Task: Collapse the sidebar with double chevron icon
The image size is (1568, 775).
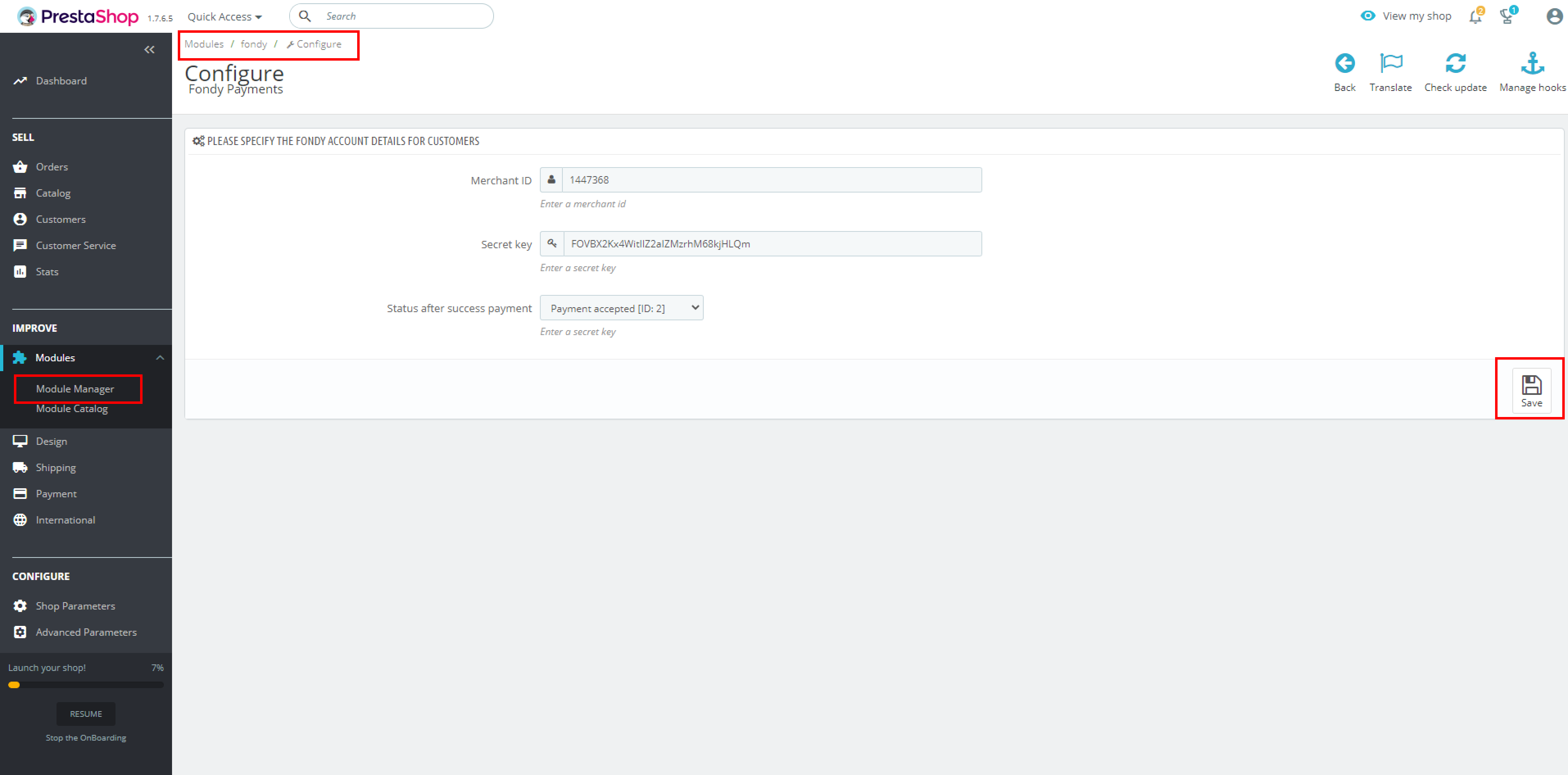Action: (149, 49)
